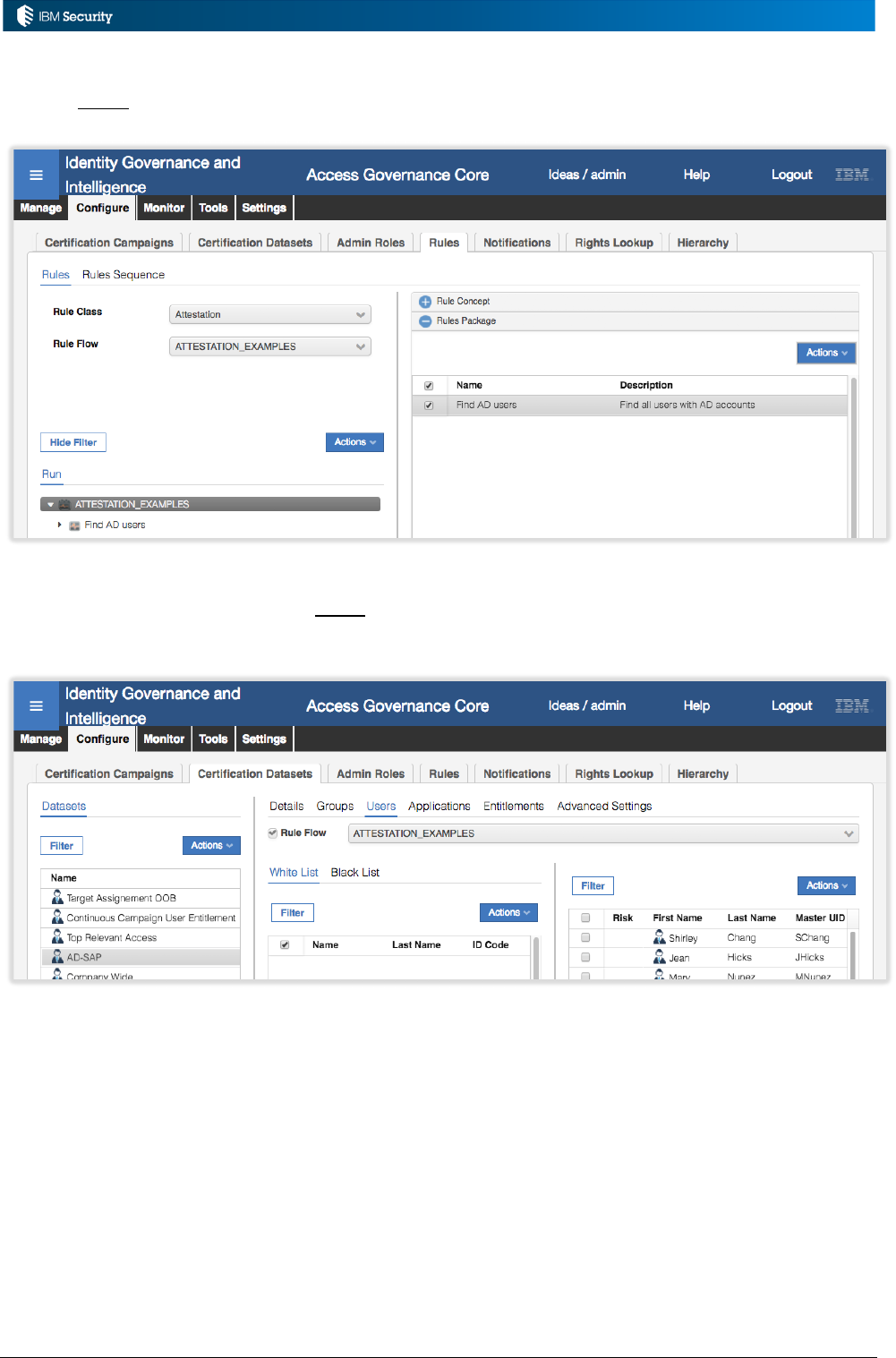Screen dimensions: 896x1358
Task: Select the Target Assignement OOB dataset icon
Action: (x=57, y=897)
